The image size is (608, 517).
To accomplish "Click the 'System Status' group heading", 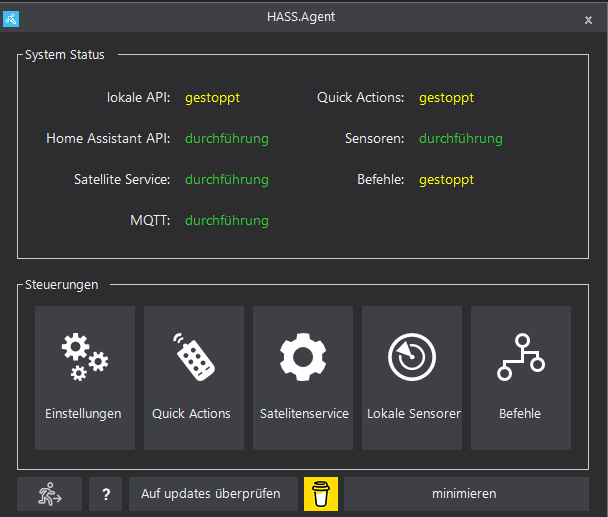I will 65,55.
